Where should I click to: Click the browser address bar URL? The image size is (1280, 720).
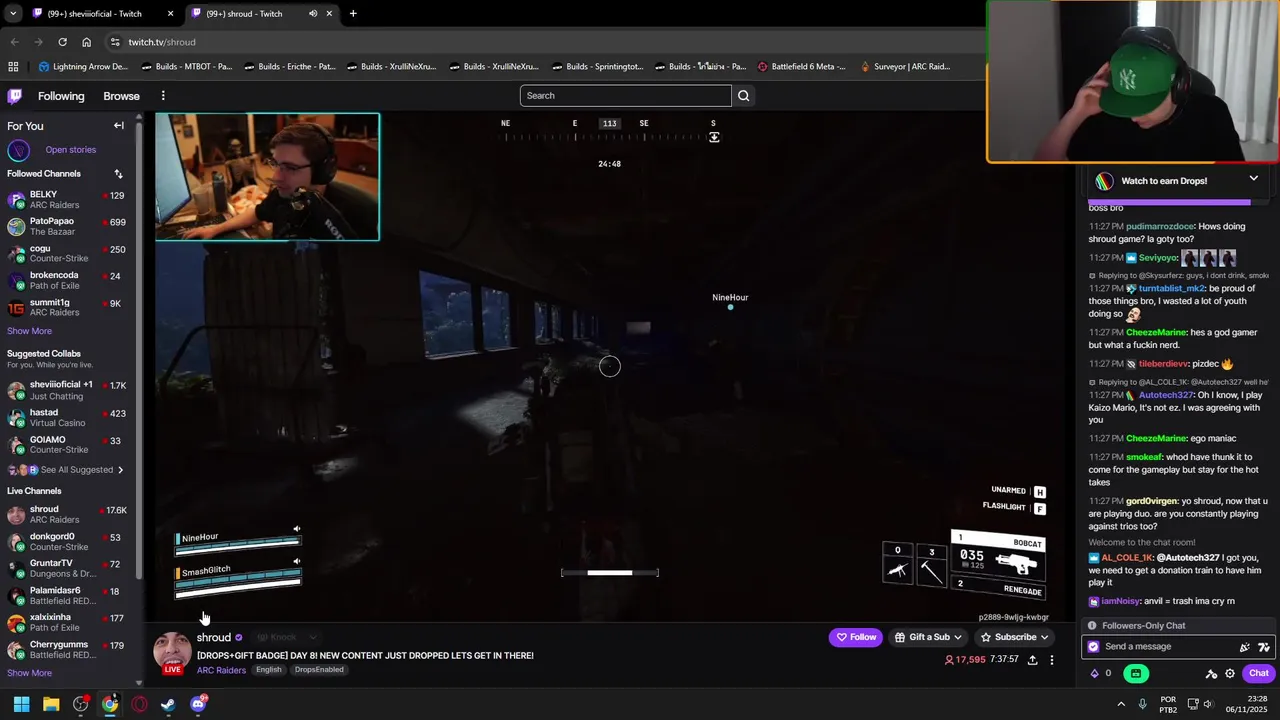tap(162, 42)
